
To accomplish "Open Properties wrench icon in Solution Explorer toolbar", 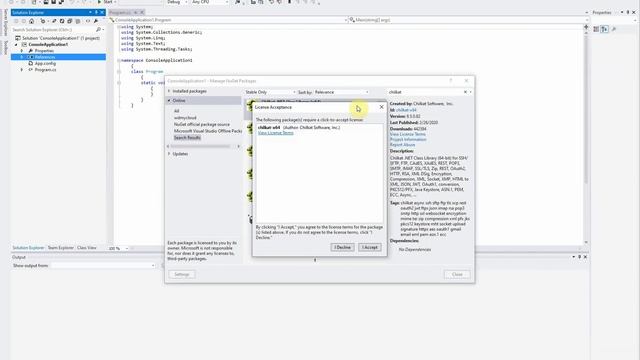I will (96, 21).
